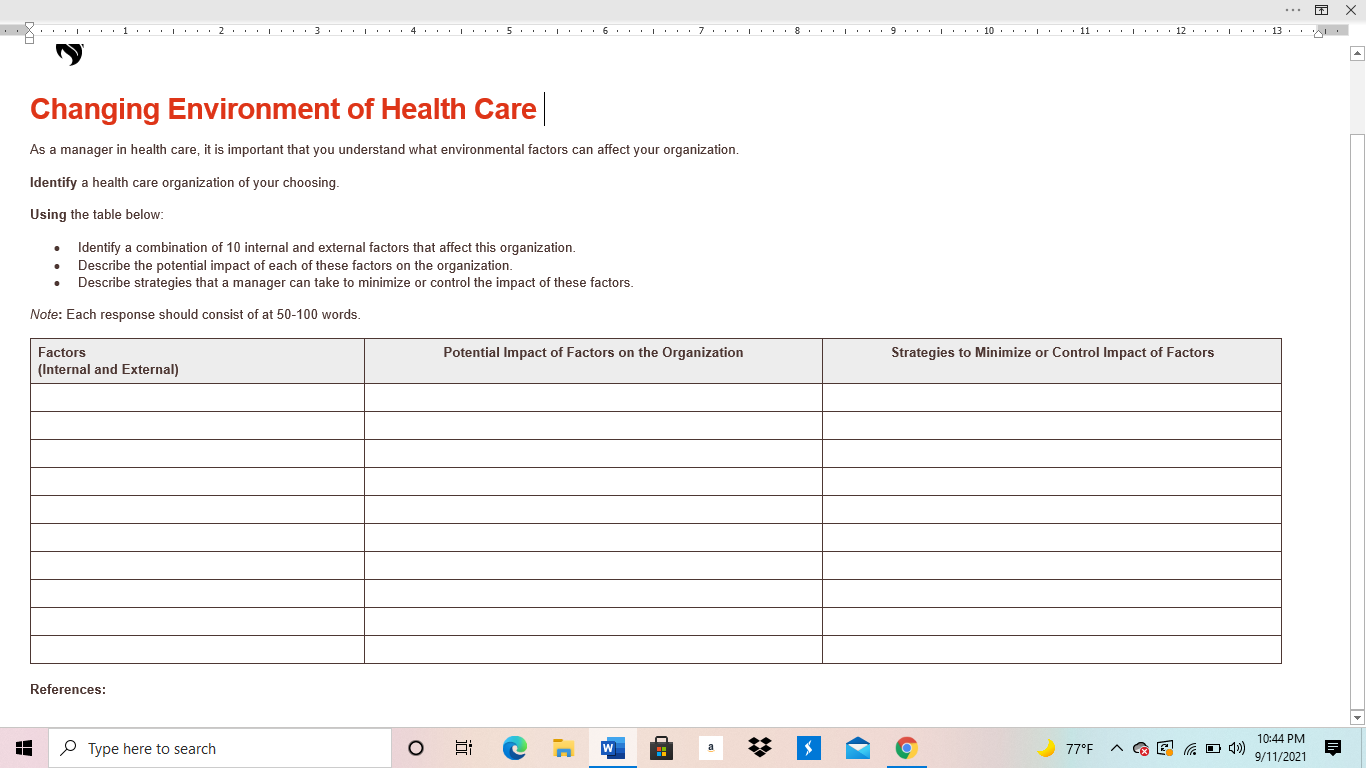Open the Mail app on taskbar
1366x768 pixels.
coord(858,748)
